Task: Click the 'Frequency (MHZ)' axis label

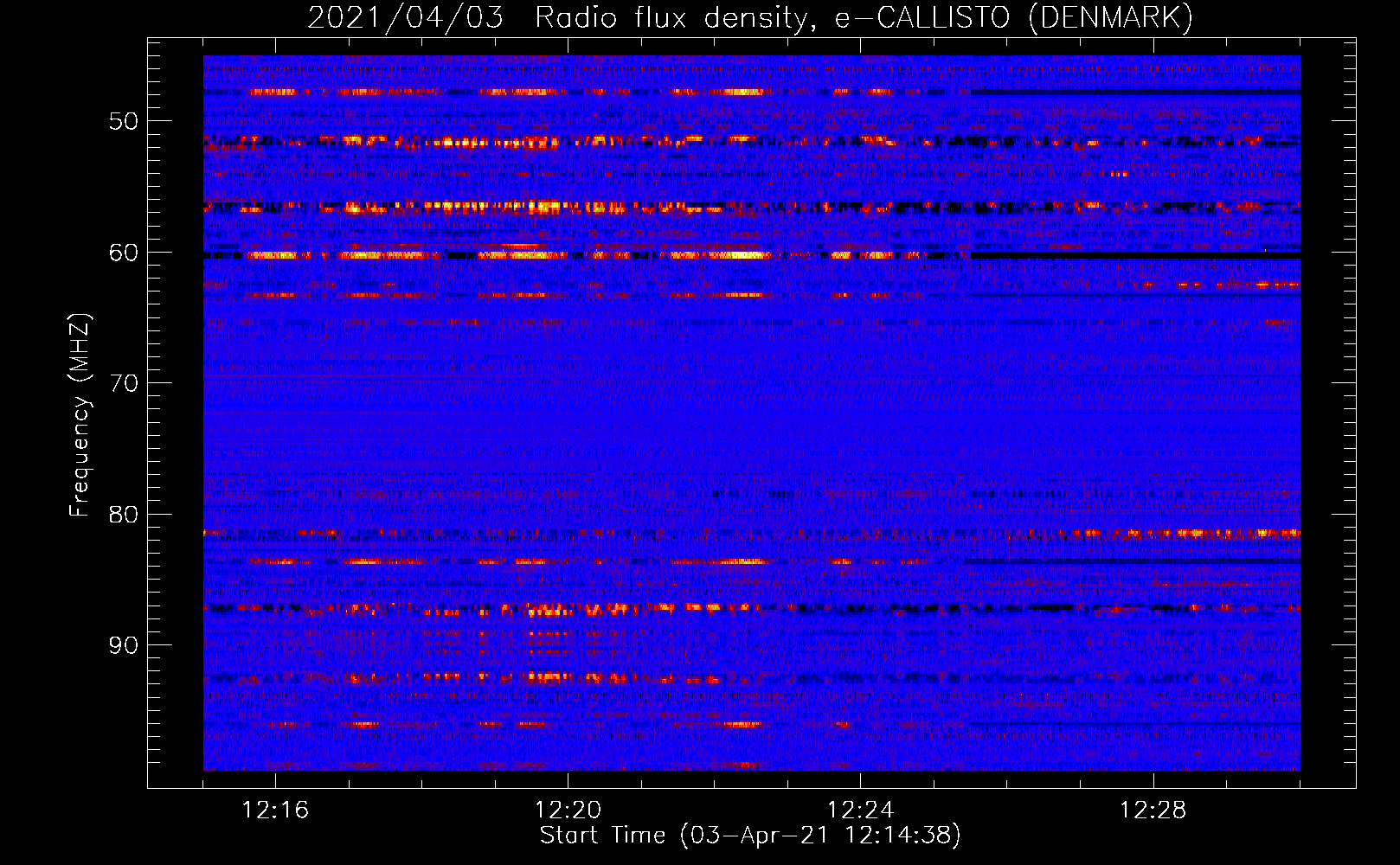Action: pyautogui.click(x=80, y=415)
